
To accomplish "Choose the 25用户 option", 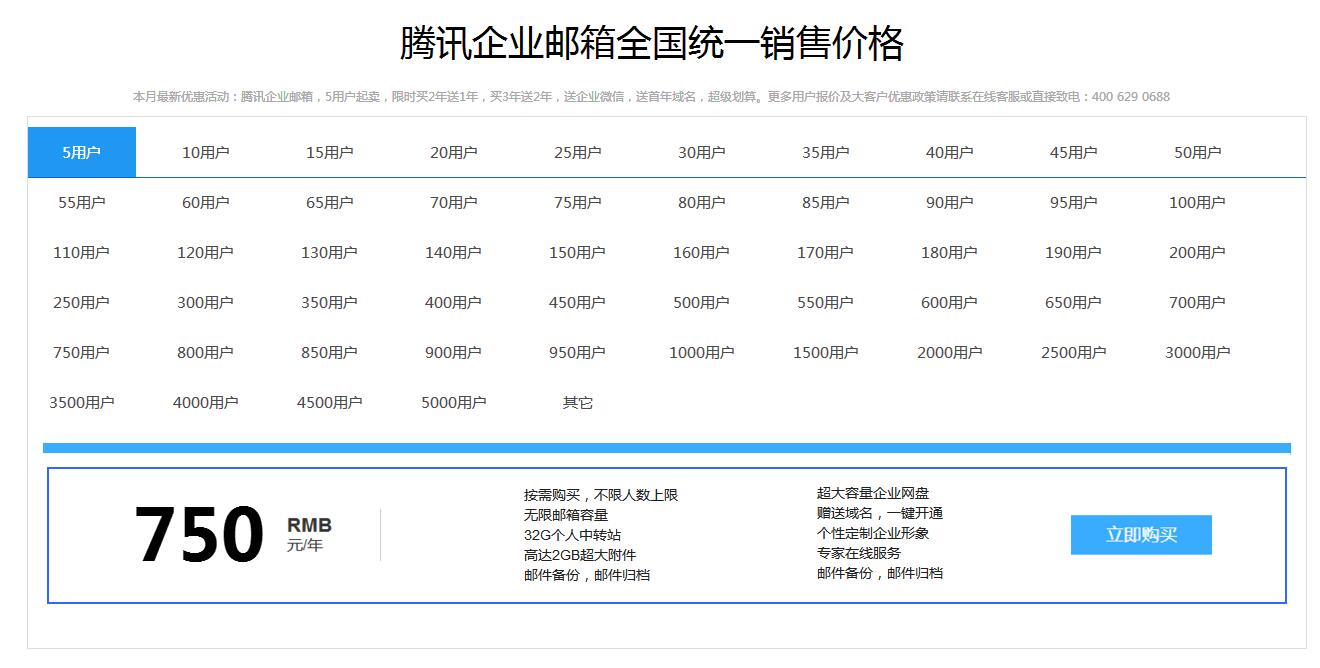I will [577, 152].
